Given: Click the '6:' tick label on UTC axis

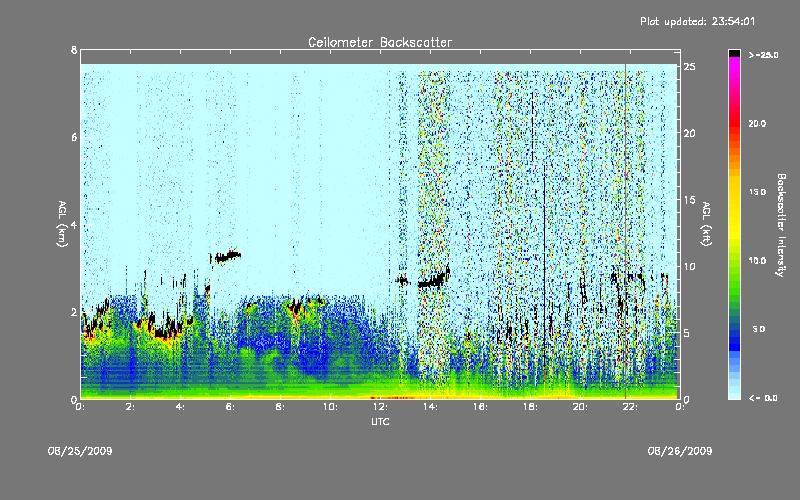Looking at the screenshot, I should [231, 407].
